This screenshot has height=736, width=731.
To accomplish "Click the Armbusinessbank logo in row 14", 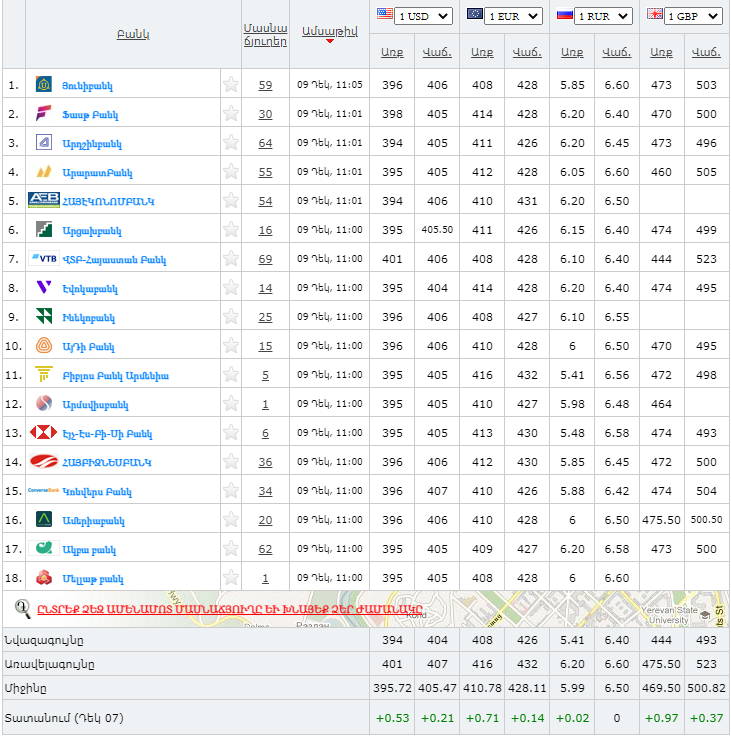I will pyautogui.click(x=44, y=461).
